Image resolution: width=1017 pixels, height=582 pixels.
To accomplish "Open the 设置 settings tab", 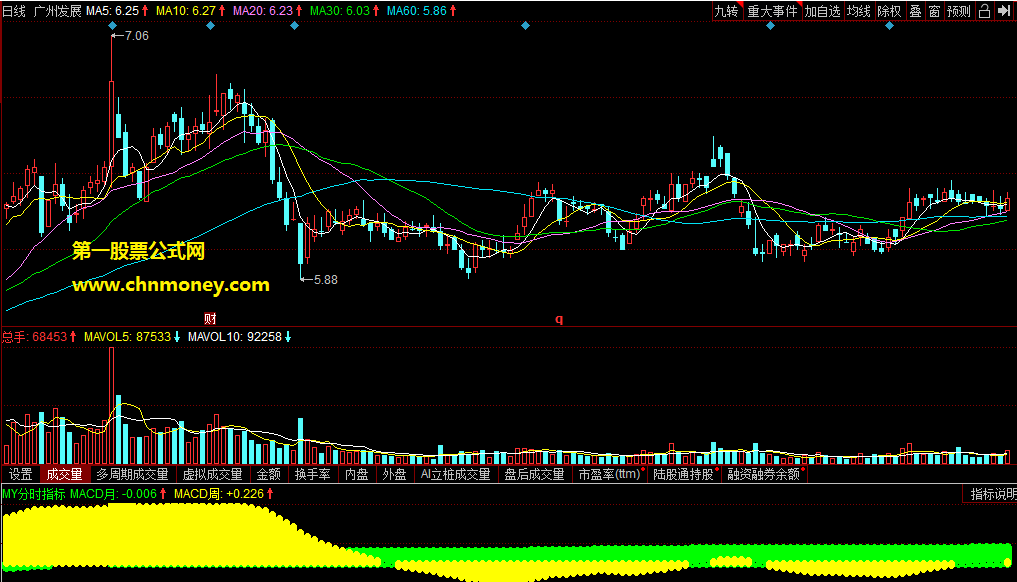I will click(x=21, y=474).
